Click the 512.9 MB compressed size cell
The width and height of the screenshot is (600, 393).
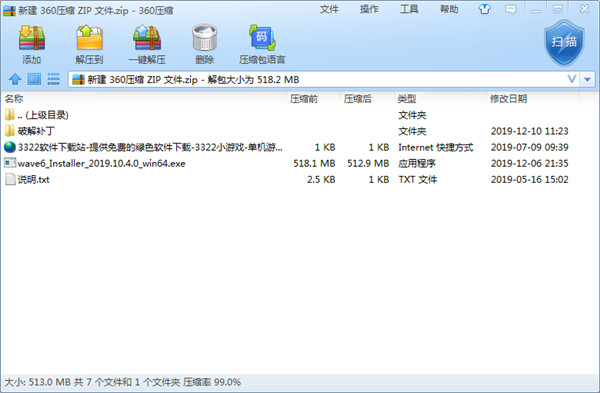pos(368,163)
